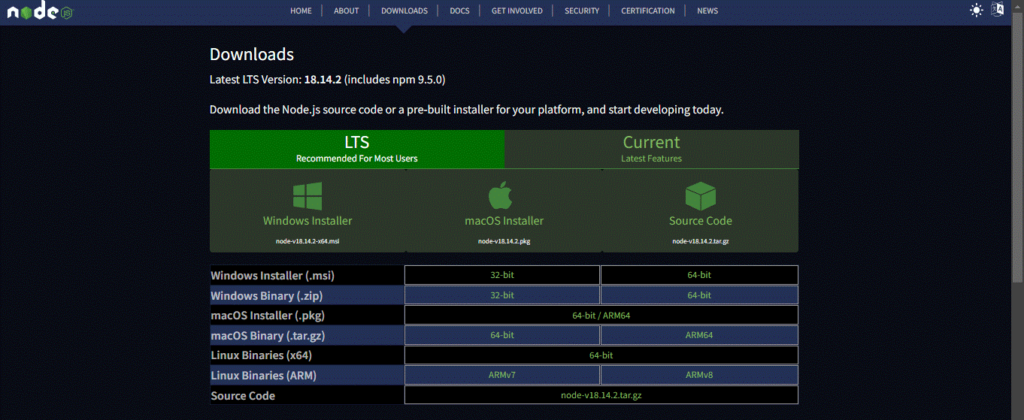Download 64-bit Windows Installer (.msi)
Image resolution: width=1024 pixels, height=420 pixels.
coord(699,275)
